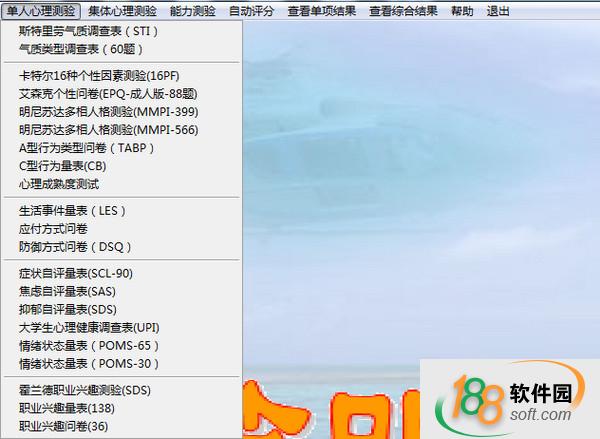Viewport: 600px width, 439px height.
Task: Open the 帮助 menu
Action: pyautogui.click(x=462, y=11)
